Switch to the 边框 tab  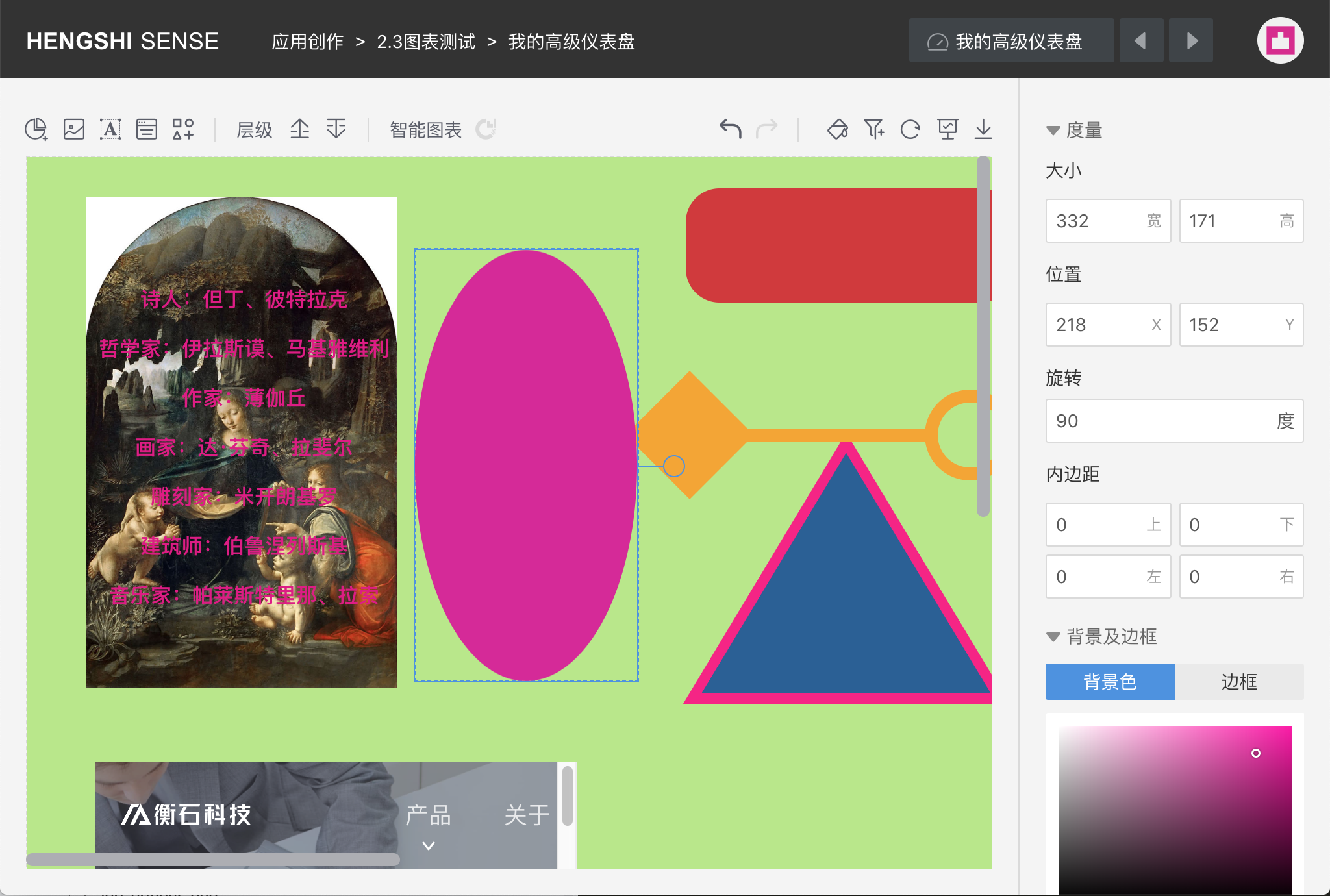(1239, 682)
